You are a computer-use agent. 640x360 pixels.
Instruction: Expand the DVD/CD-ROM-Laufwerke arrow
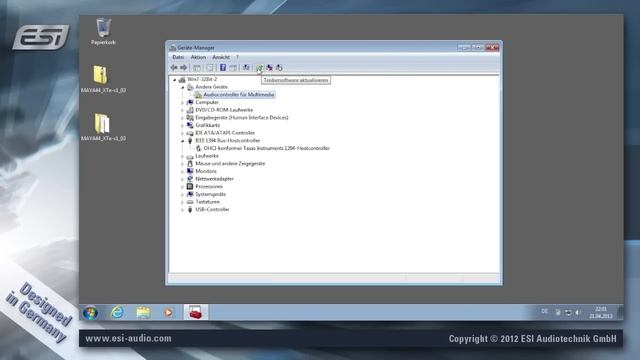(x=182, y=110)
